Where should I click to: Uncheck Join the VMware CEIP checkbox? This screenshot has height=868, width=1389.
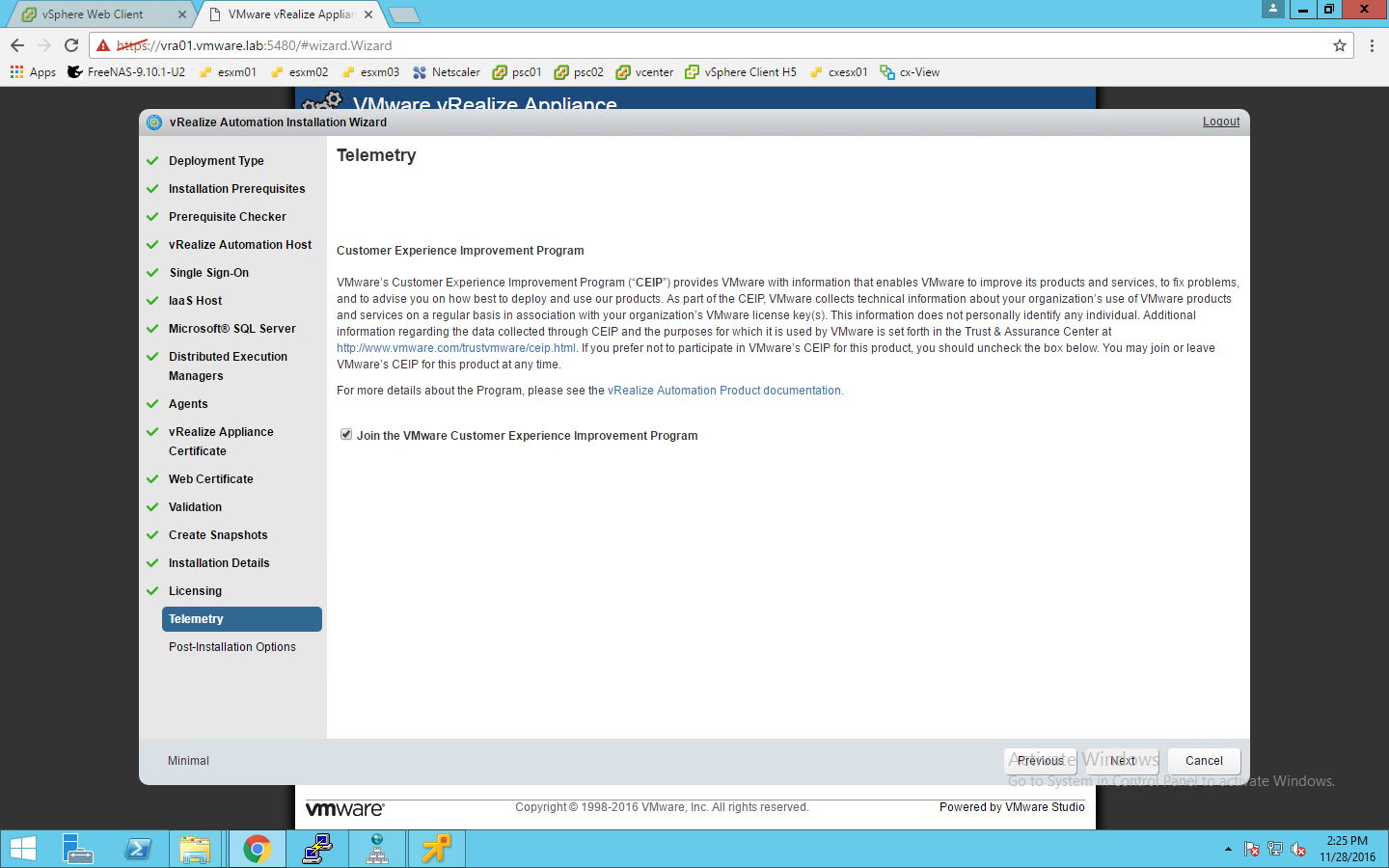[x=346, y=435]
